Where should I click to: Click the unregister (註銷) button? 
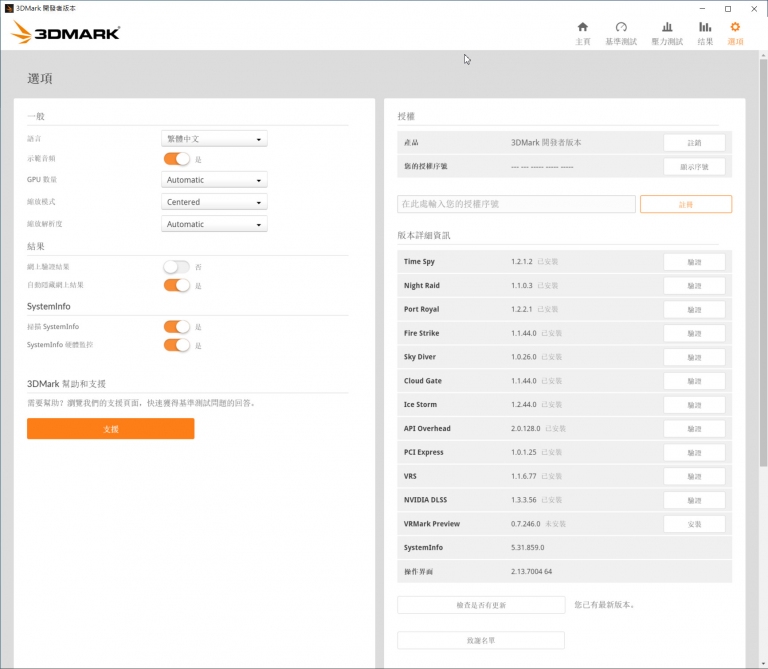click(x=694, y=143)
